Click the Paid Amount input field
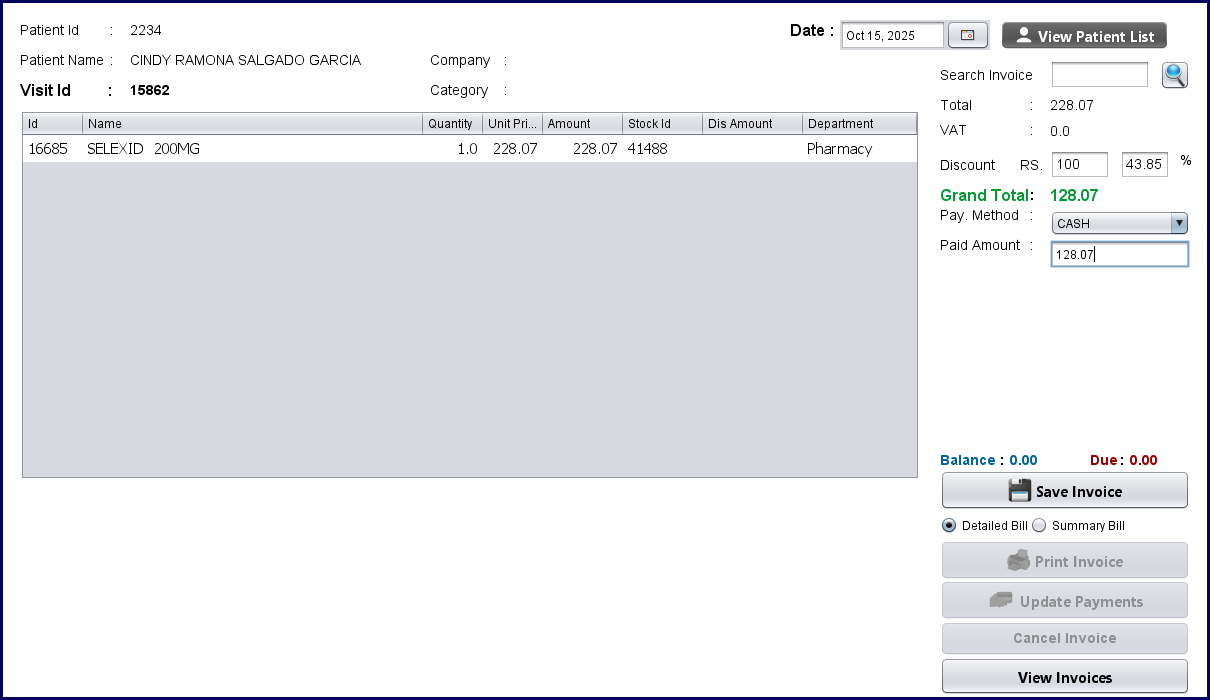 click(1119, 255)
